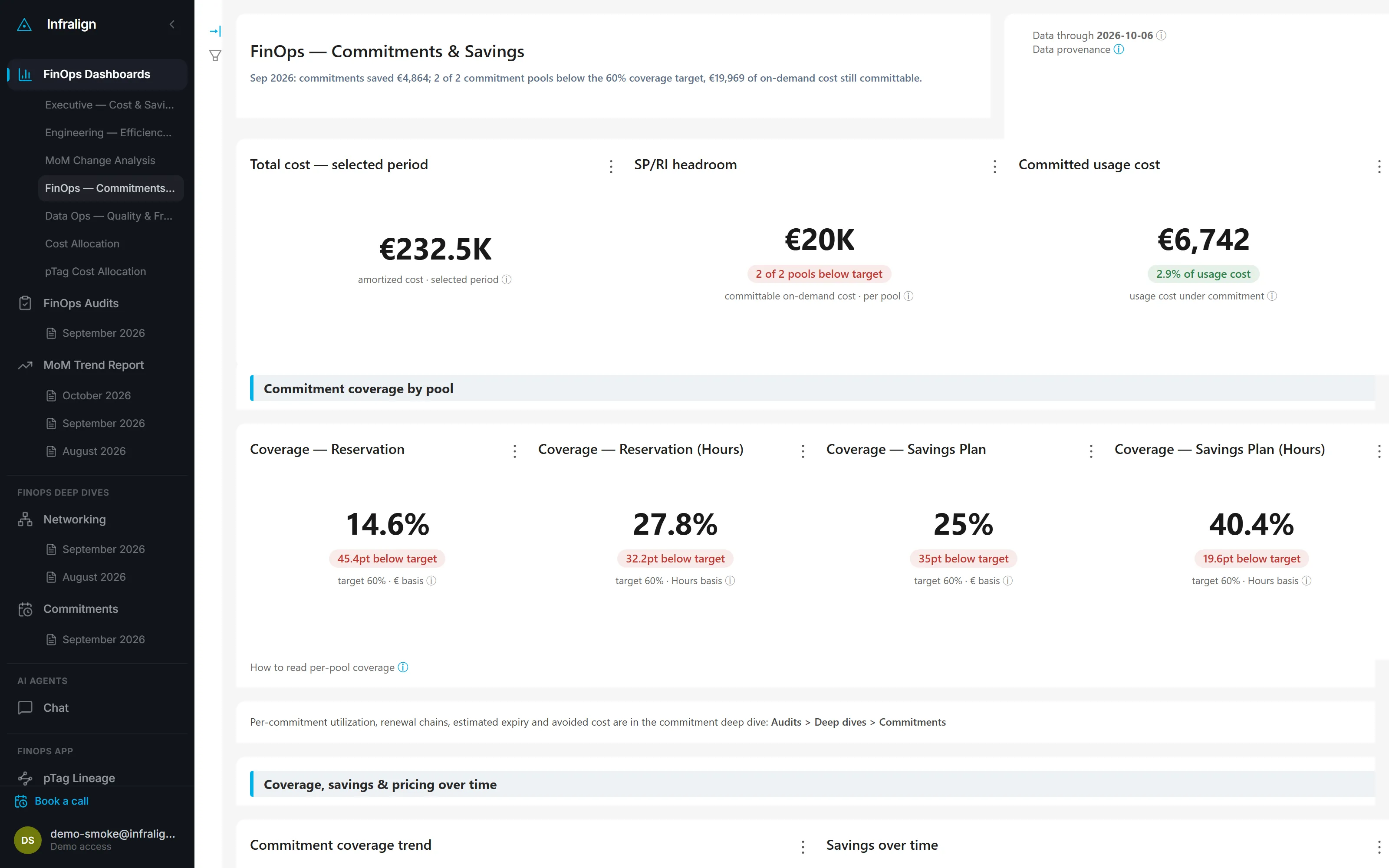
Task: Open Coverage — Reservation (Hours) kebab menu
Action: pyautogui.click(x=803, y=451)
